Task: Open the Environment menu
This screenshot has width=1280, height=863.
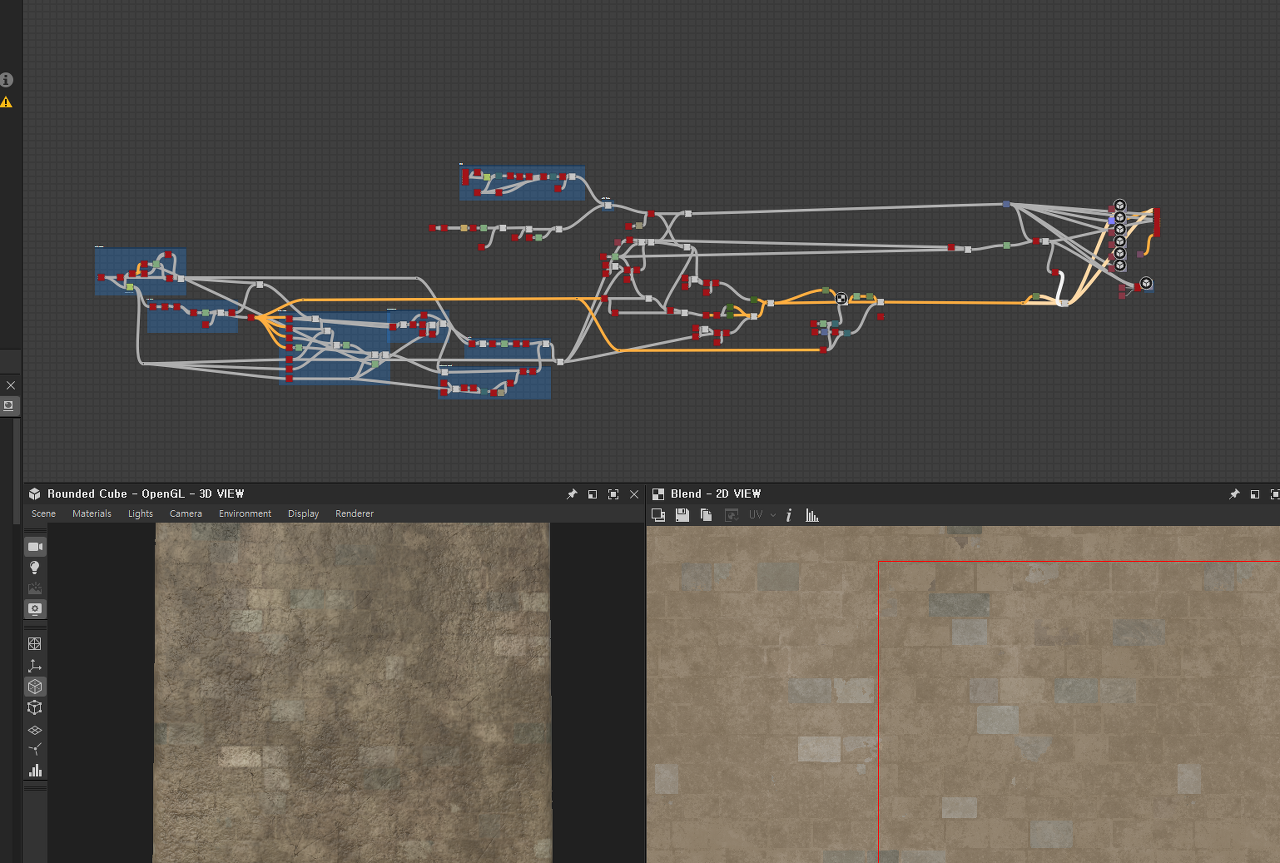Action: point(245,514)
